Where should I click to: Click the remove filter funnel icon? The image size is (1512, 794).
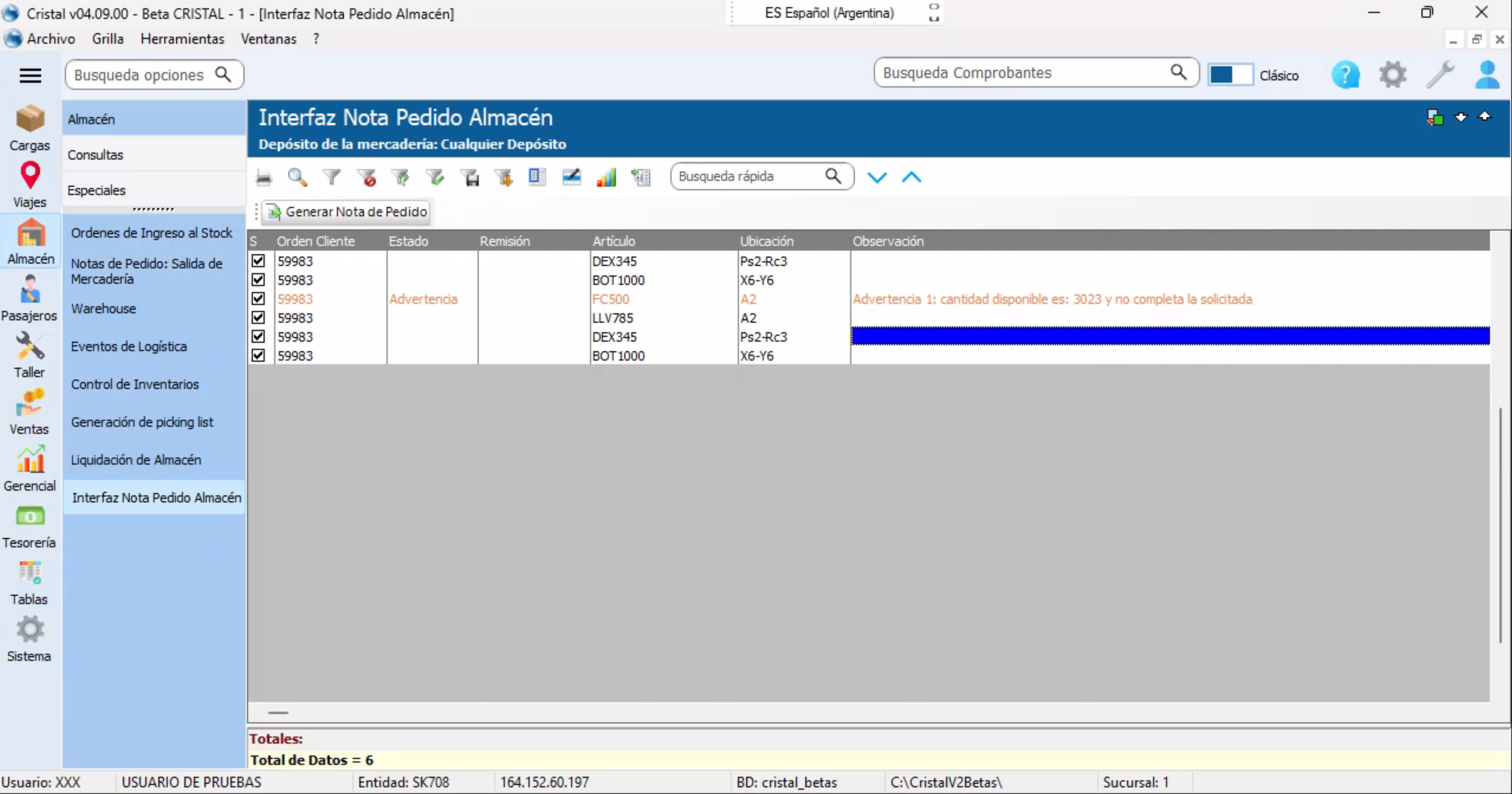click(368, 177)
